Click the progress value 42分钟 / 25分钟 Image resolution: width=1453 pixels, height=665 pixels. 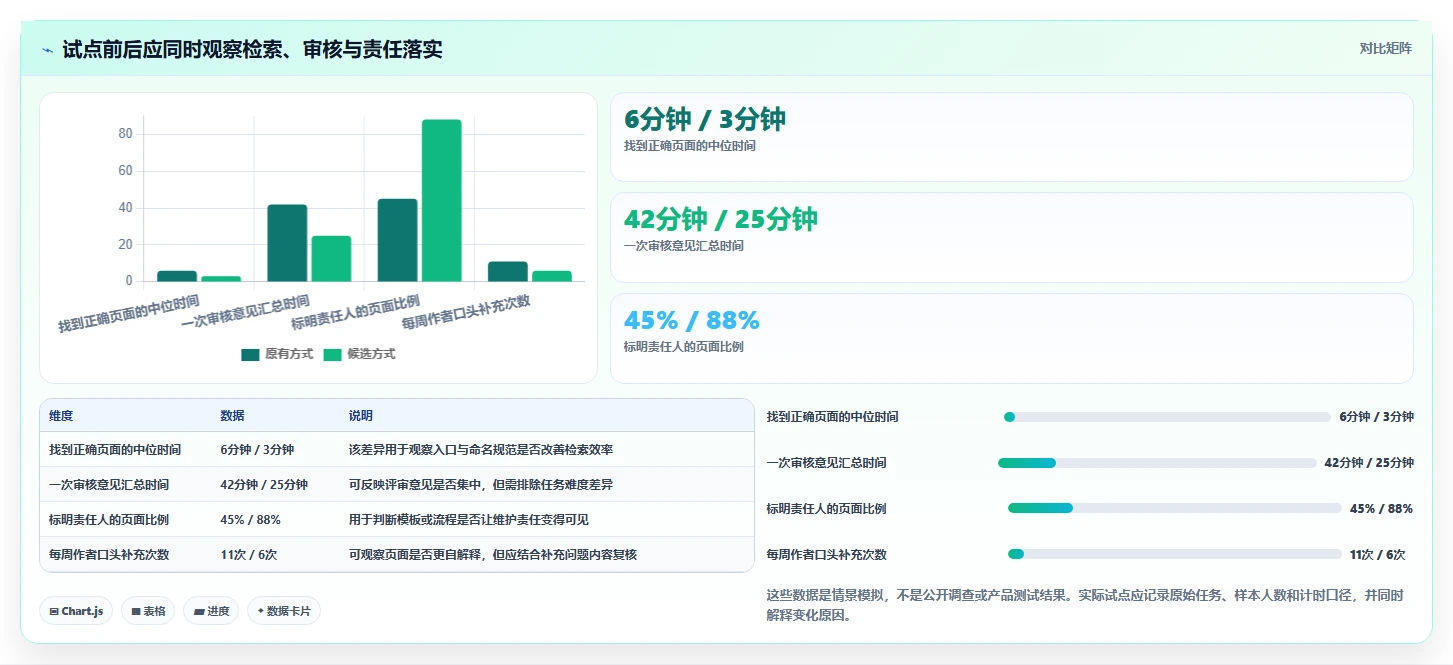1369,463
